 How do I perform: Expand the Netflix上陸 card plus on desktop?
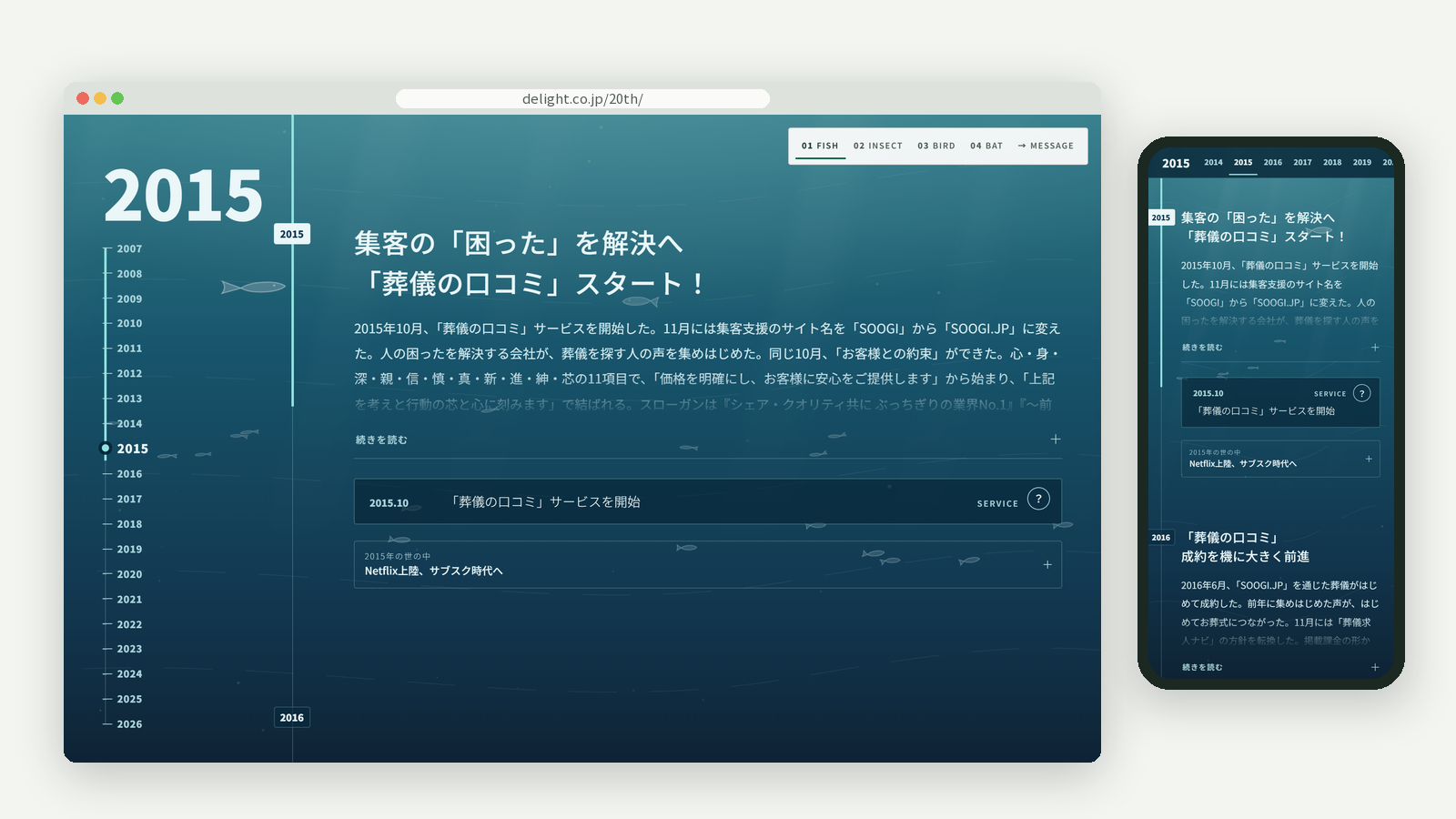click(x=1047, y=565)
